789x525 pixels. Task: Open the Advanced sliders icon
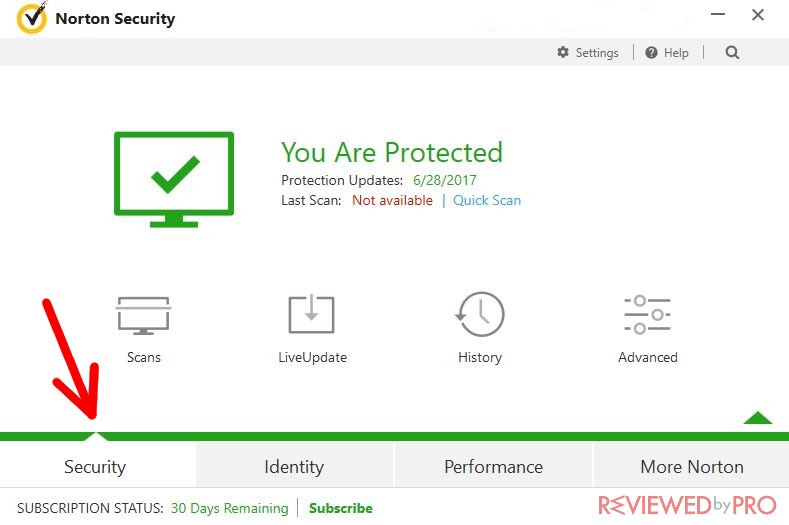648,315
